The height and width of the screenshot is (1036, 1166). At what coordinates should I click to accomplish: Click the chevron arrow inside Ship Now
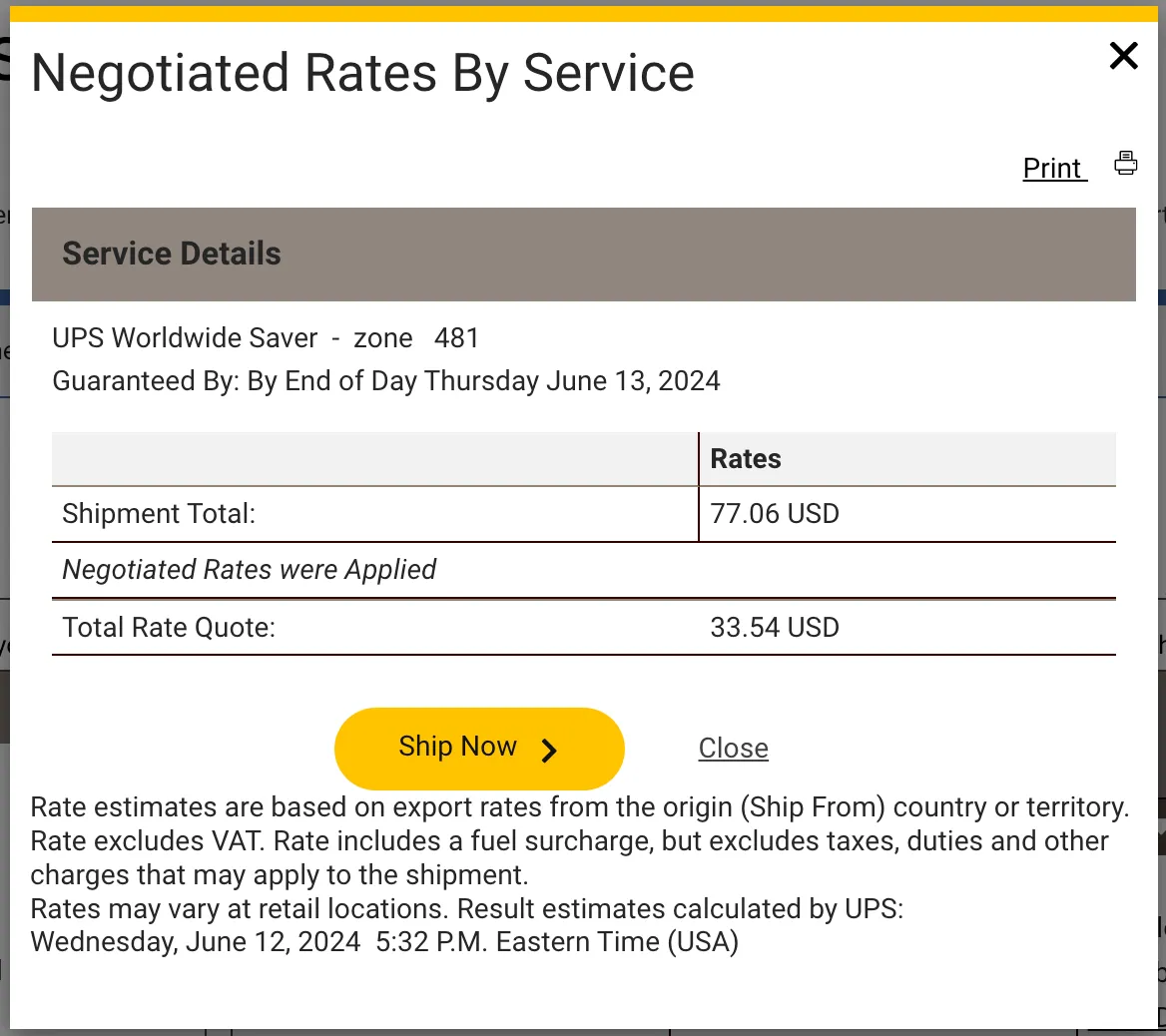pyautogui.click(x=548, y=752)
